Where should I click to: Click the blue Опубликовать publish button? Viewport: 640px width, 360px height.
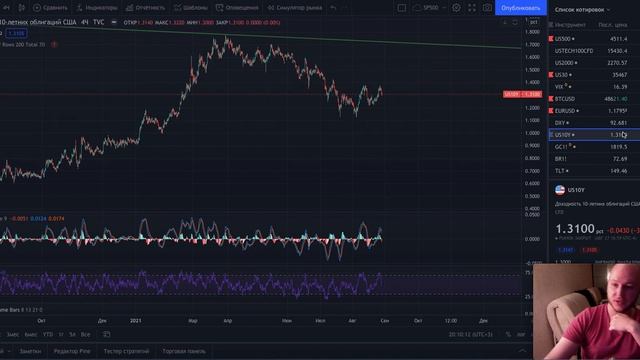click(521, 8)
